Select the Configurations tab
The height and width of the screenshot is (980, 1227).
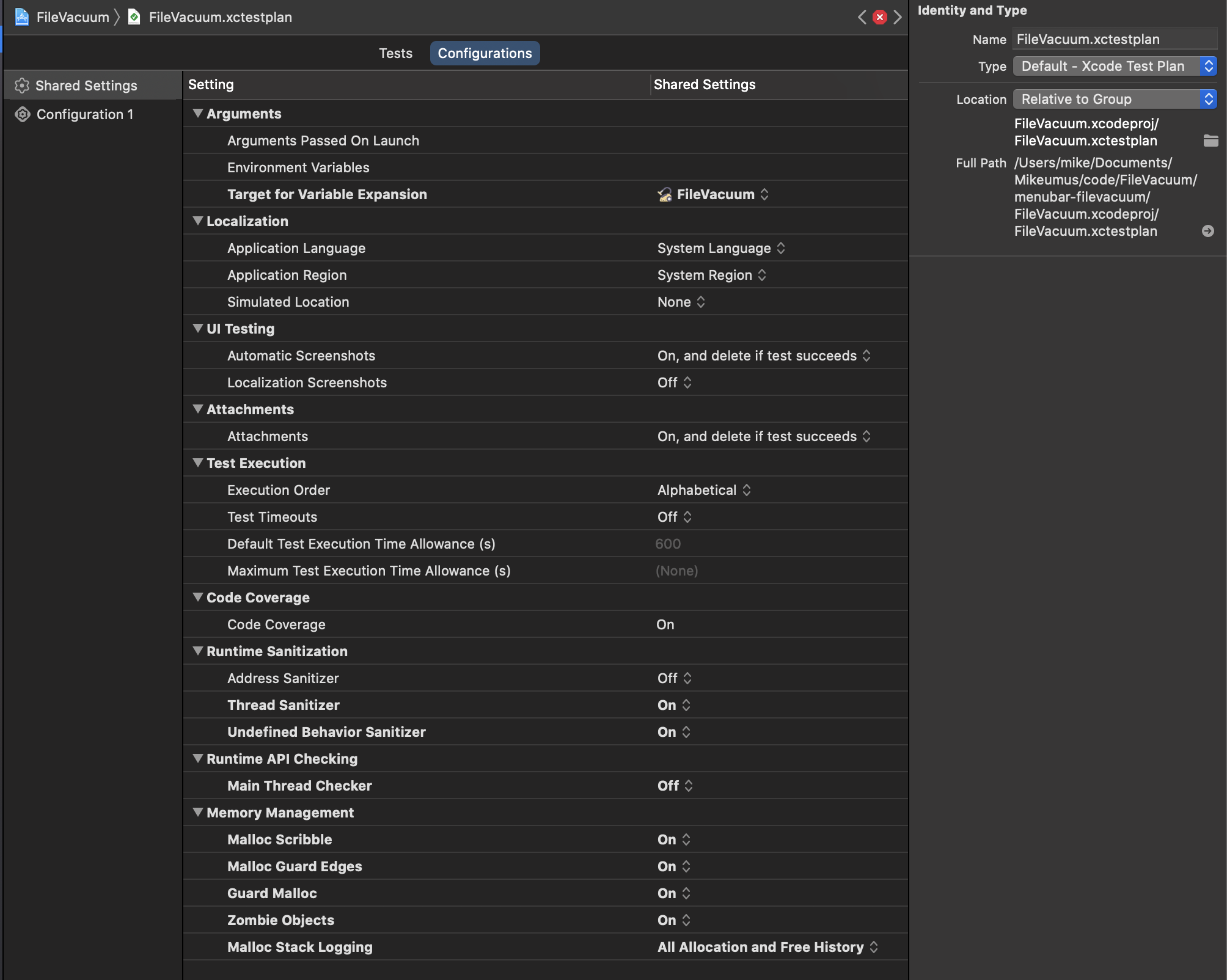(x=485, y=53)
